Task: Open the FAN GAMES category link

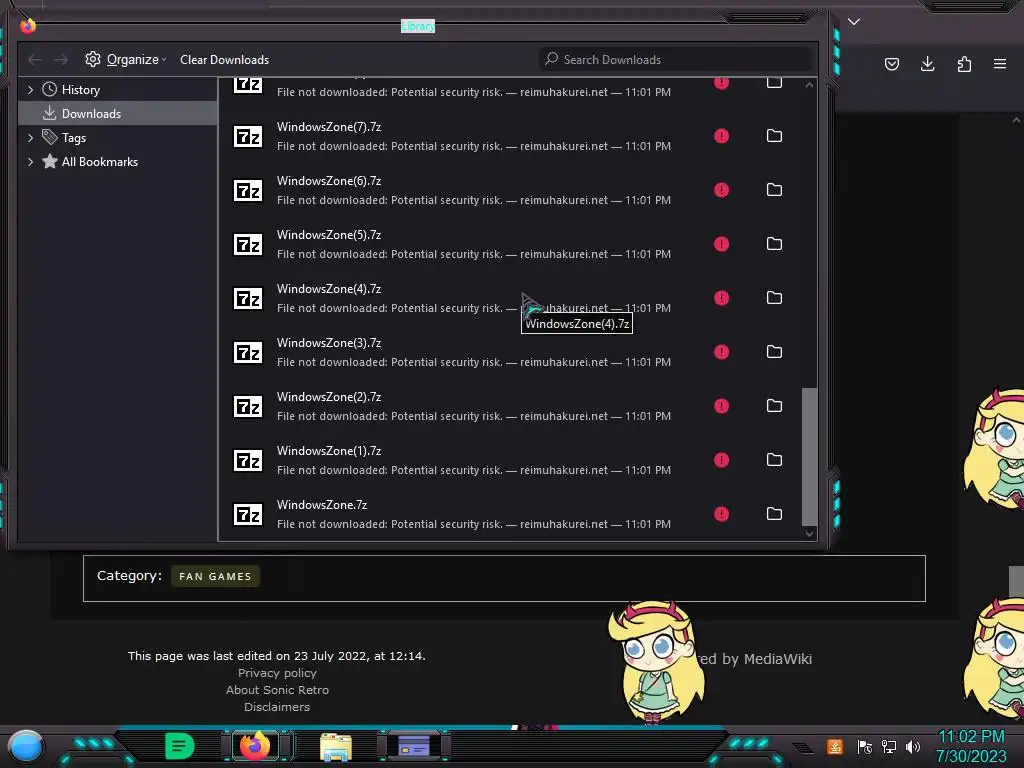Action: 215,576
